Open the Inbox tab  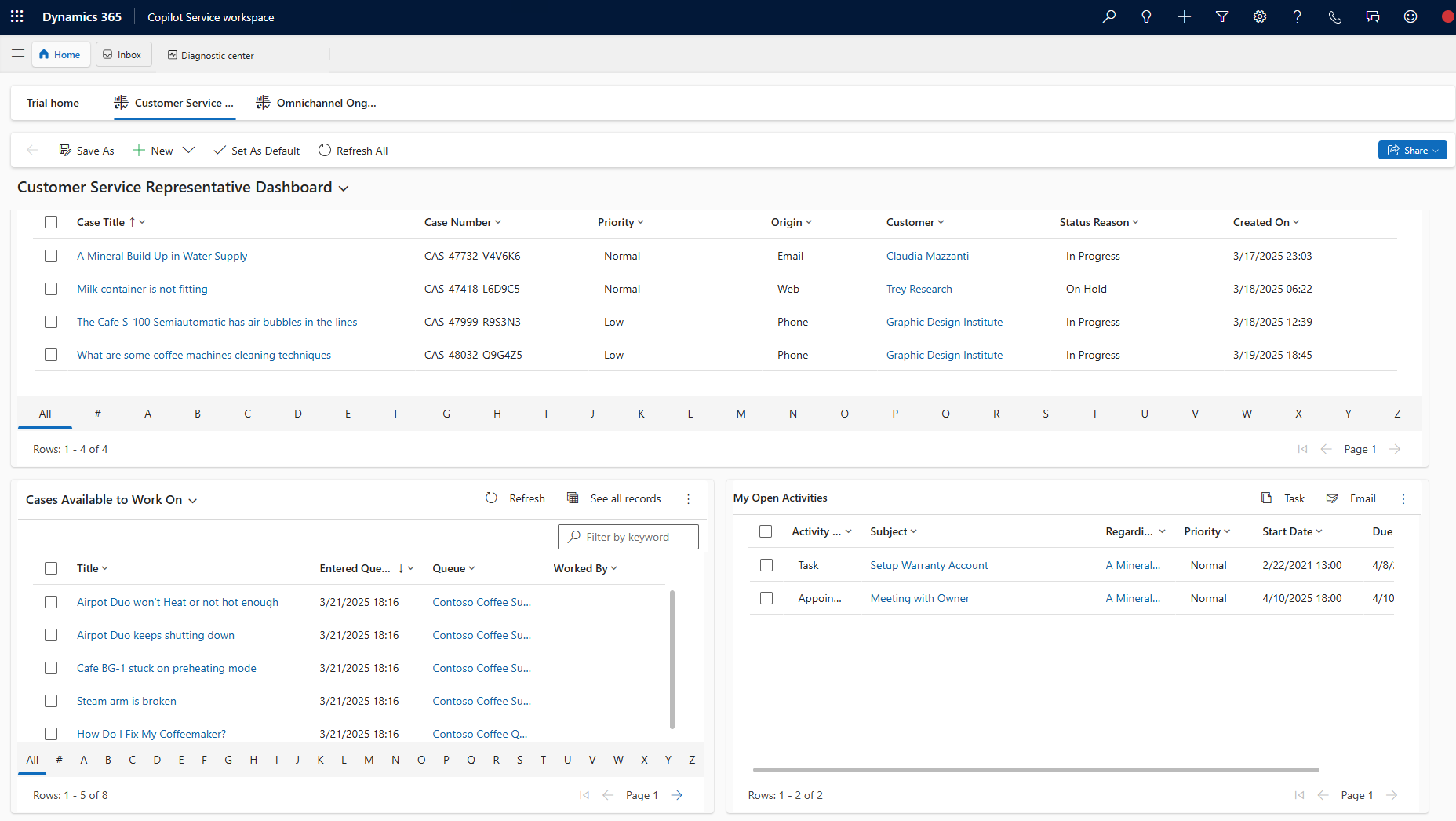(x=123, y=55)
